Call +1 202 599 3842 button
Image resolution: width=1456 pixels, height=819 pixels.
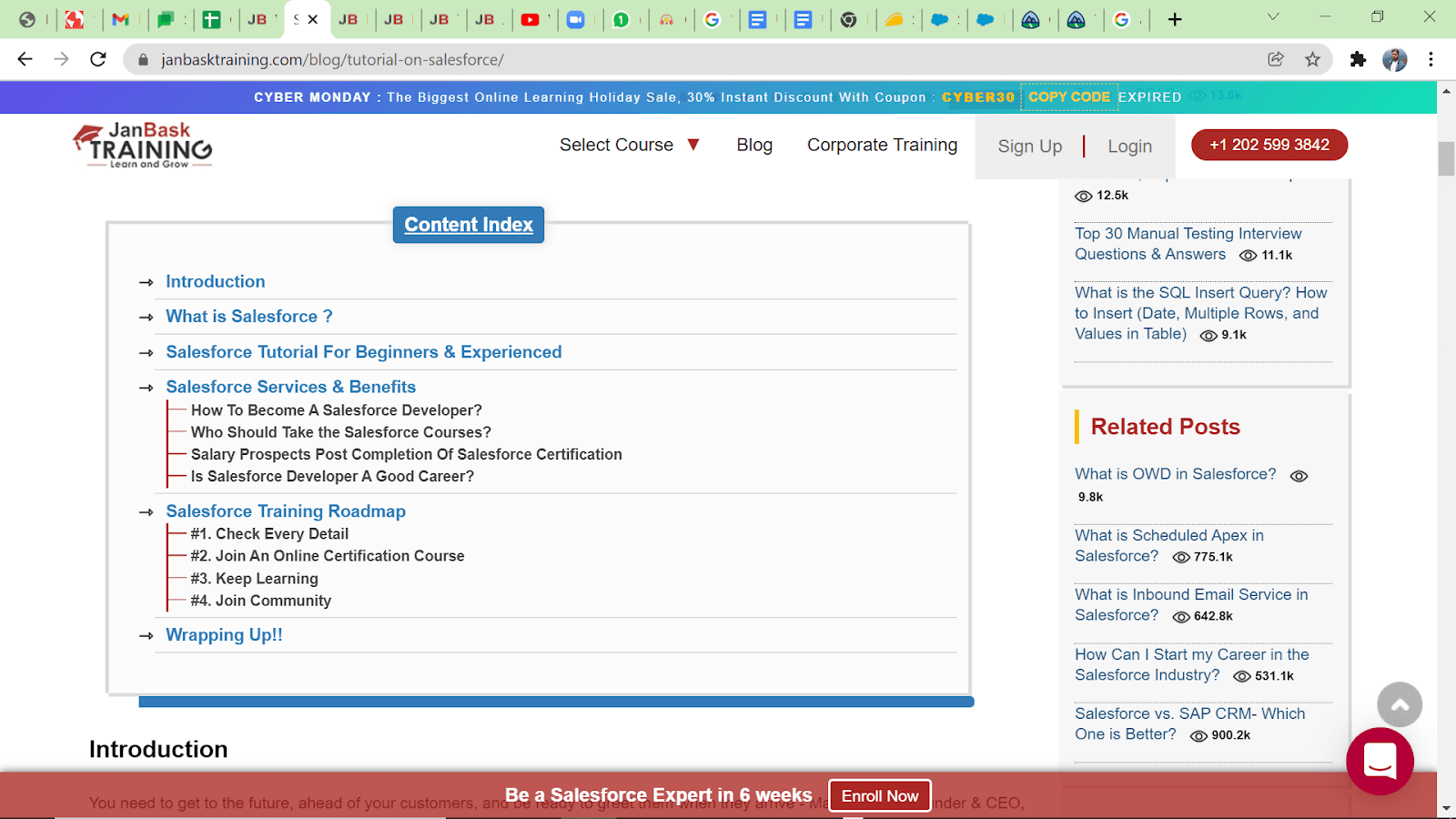click(x=1269, y=145)
